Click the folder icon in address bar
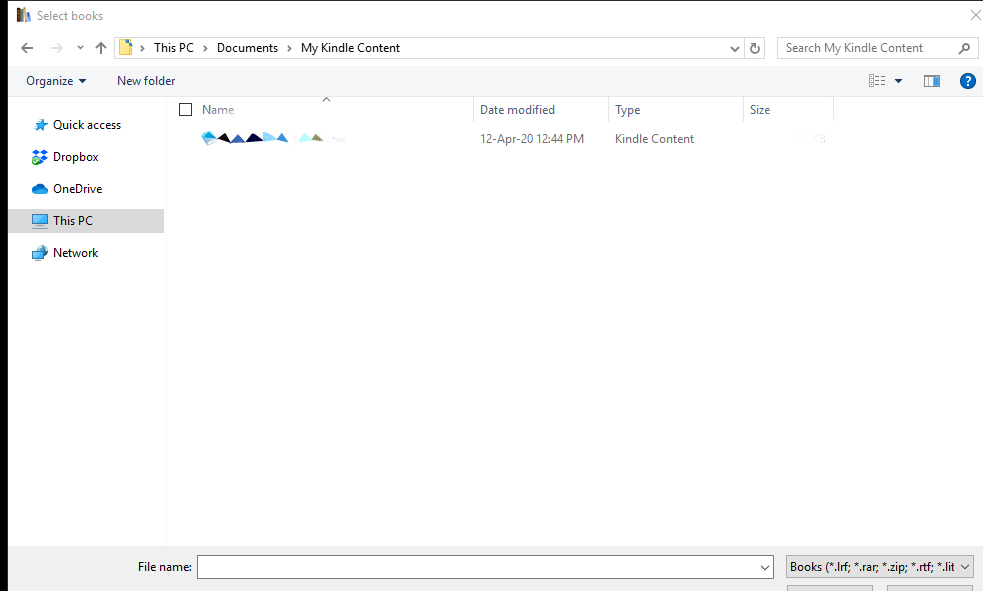 (126, 48)
